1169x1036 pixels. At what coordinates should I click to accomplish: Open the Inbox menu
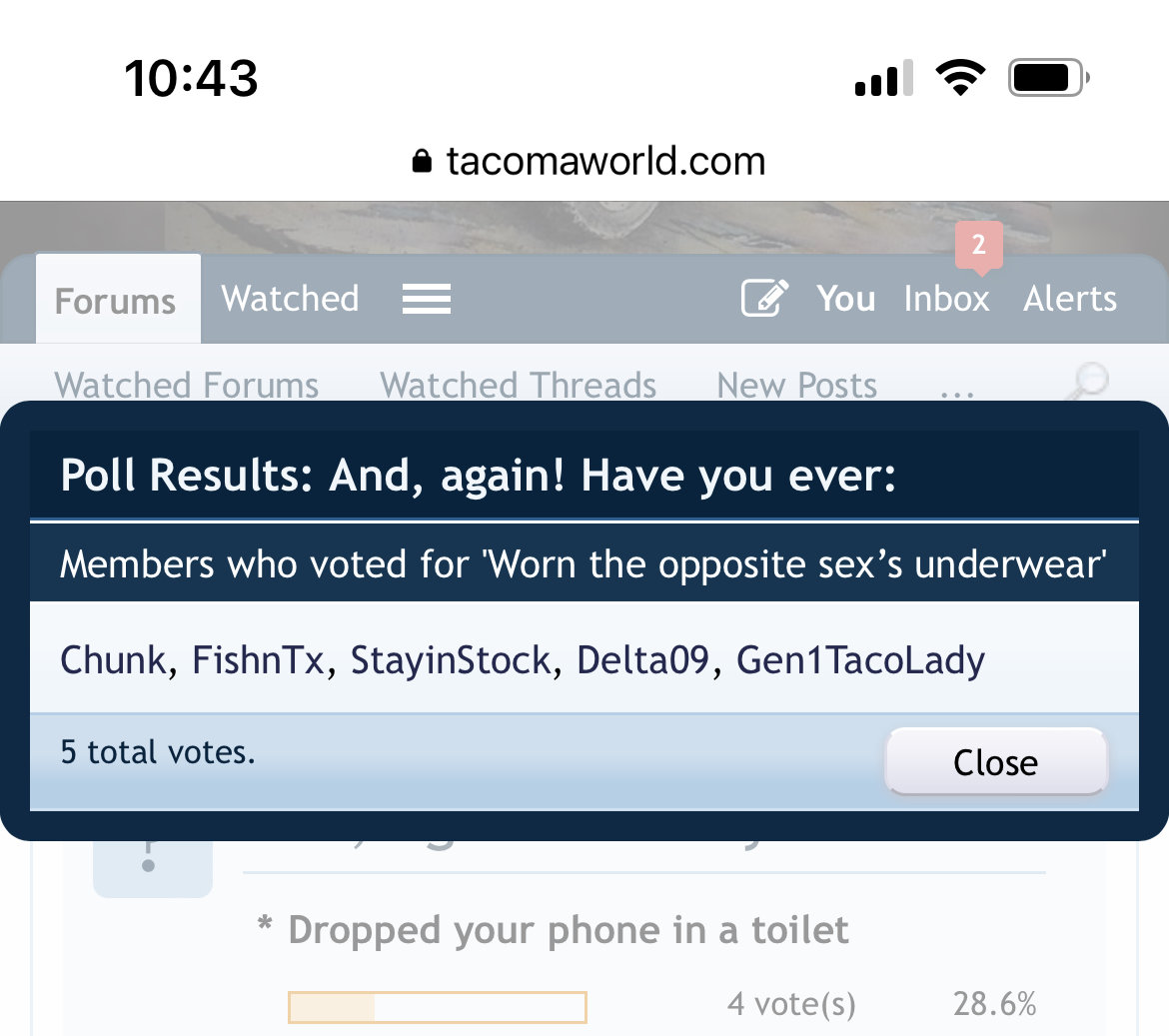click(947, 299)
